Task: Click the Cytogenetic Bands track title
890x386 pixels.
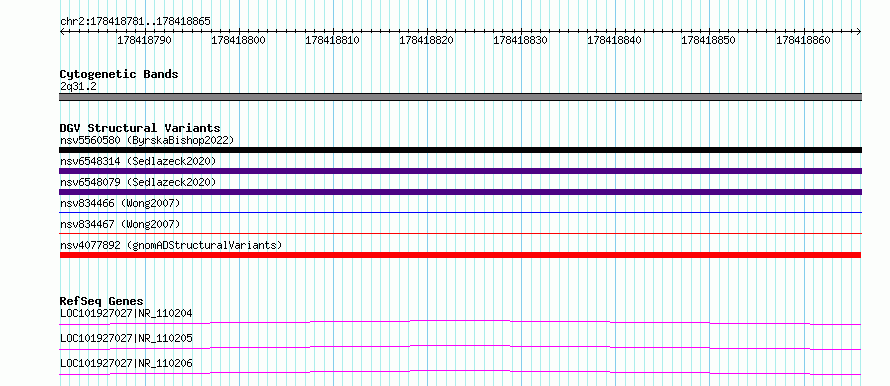Action: pos(119,74)
